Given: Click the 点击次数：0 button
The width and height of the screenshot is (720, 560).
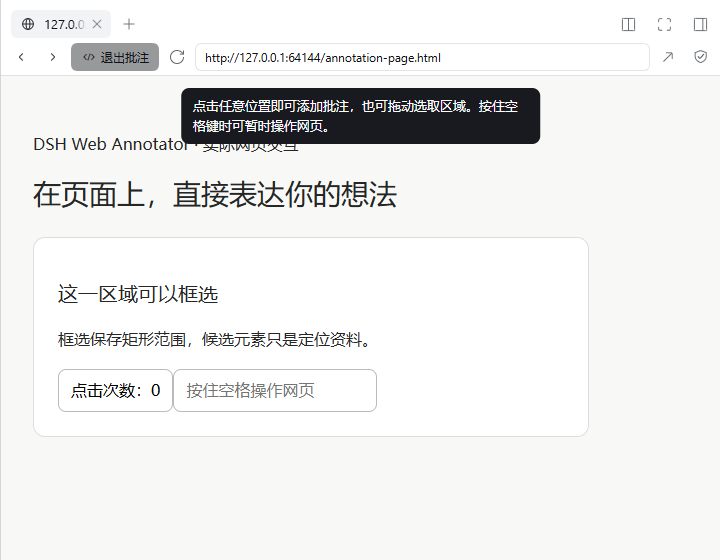Looking at the screenshot, I should coord(115,391).
